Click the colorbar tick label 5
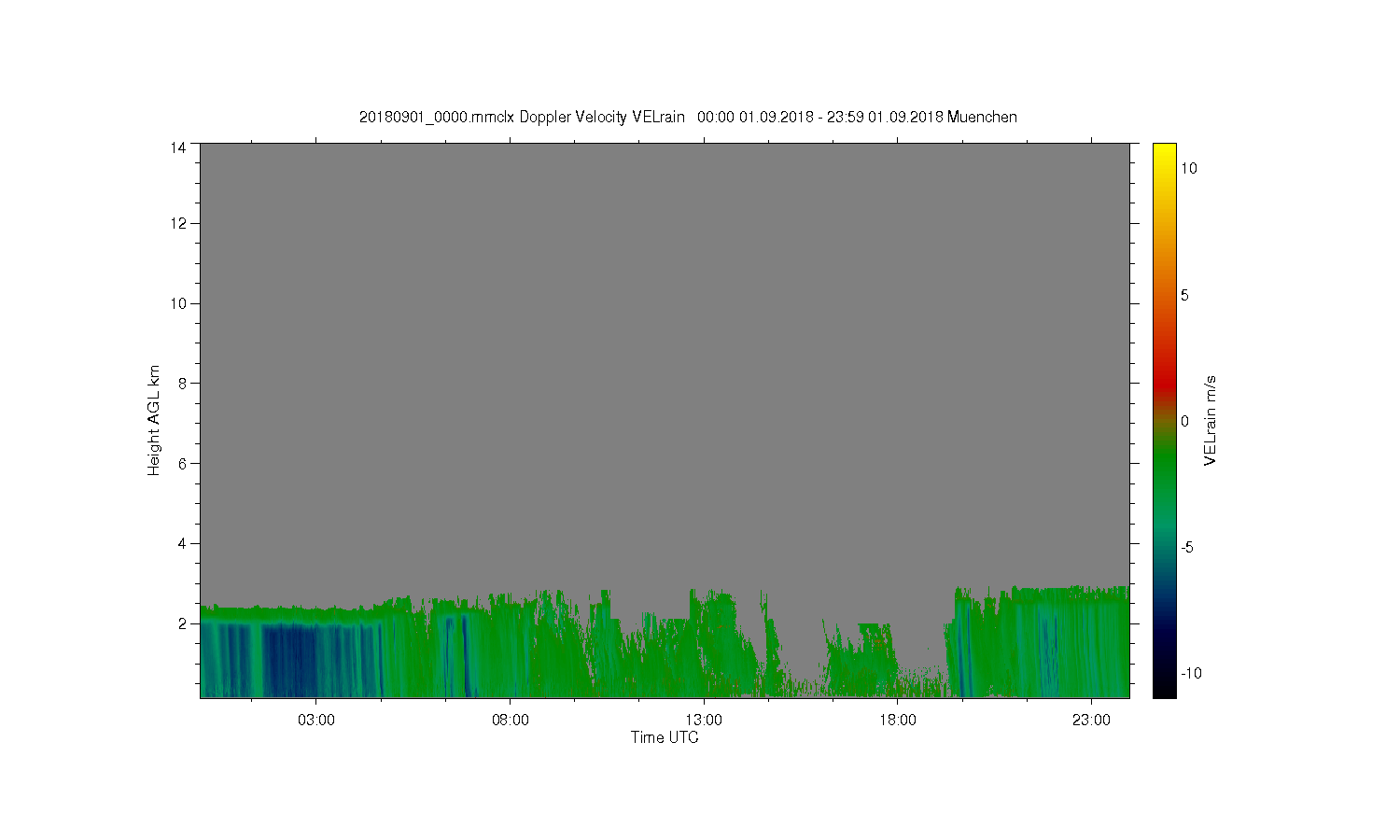The width and height of the screenshot is (1400, 840). pos(1185,295)
